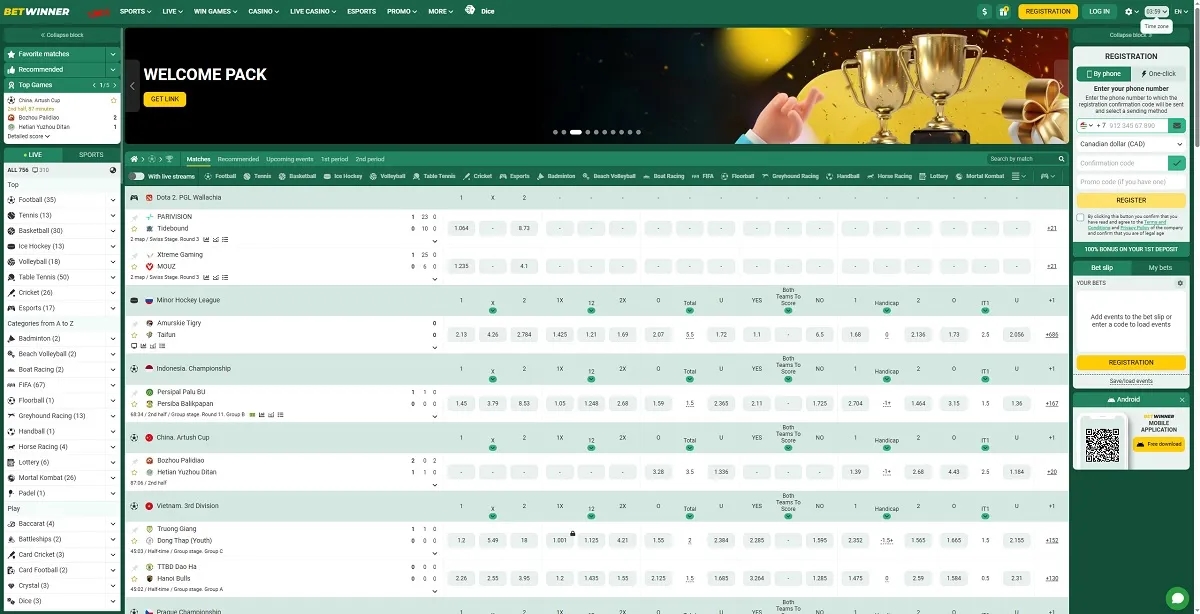Image resolution: width=1200 pixels, height=614 pixels.
Task: Open the EN language dropdown
Action: [1182, 11]
